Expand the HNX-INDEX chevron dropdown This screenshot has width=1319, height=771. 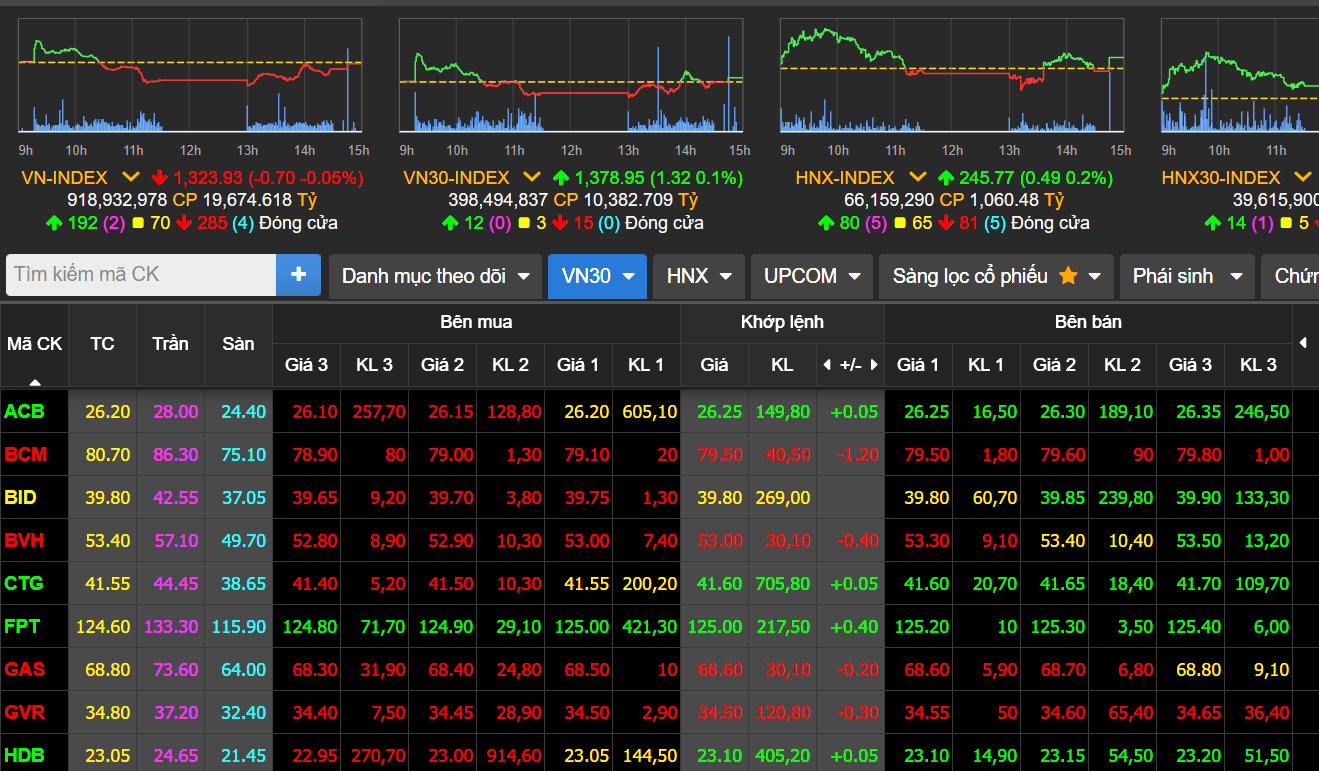(917, 178)
